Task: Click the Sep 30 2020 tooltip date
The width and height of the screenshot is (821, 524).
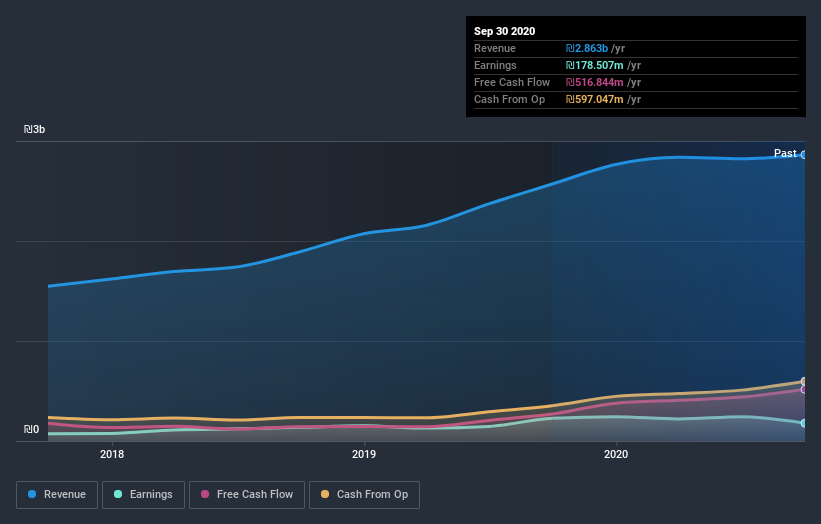Action: point(505,31)
